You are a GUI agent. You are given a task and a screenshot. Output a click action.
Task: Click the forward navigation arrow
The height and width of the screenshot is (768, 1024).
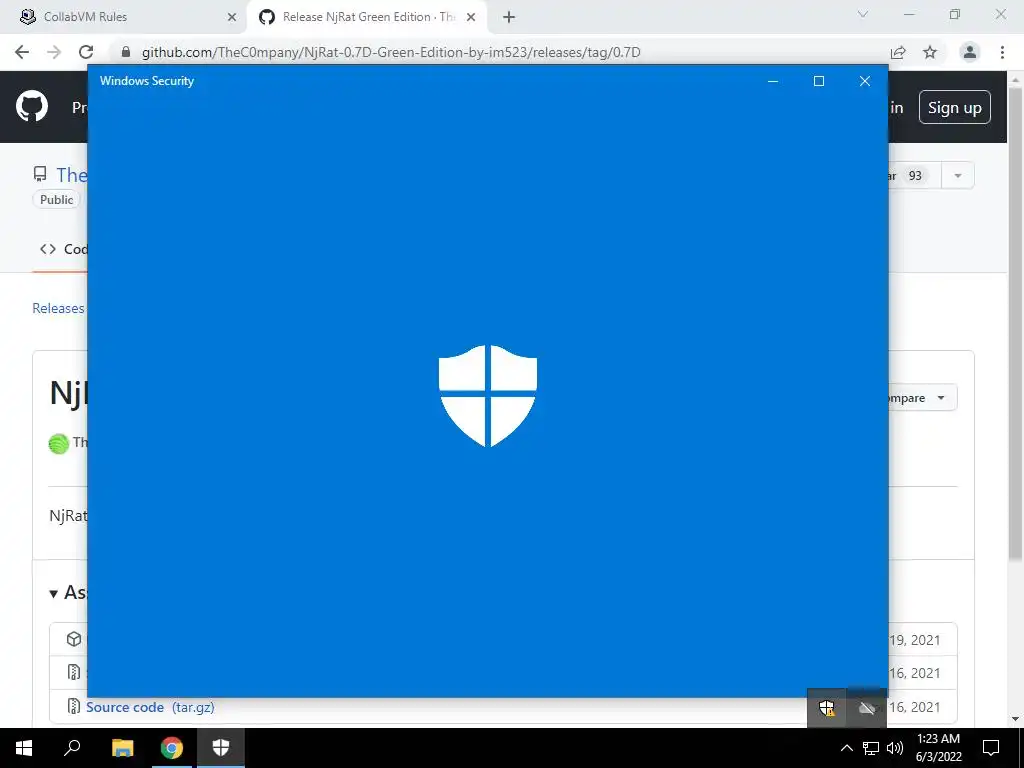coord(54,52)
